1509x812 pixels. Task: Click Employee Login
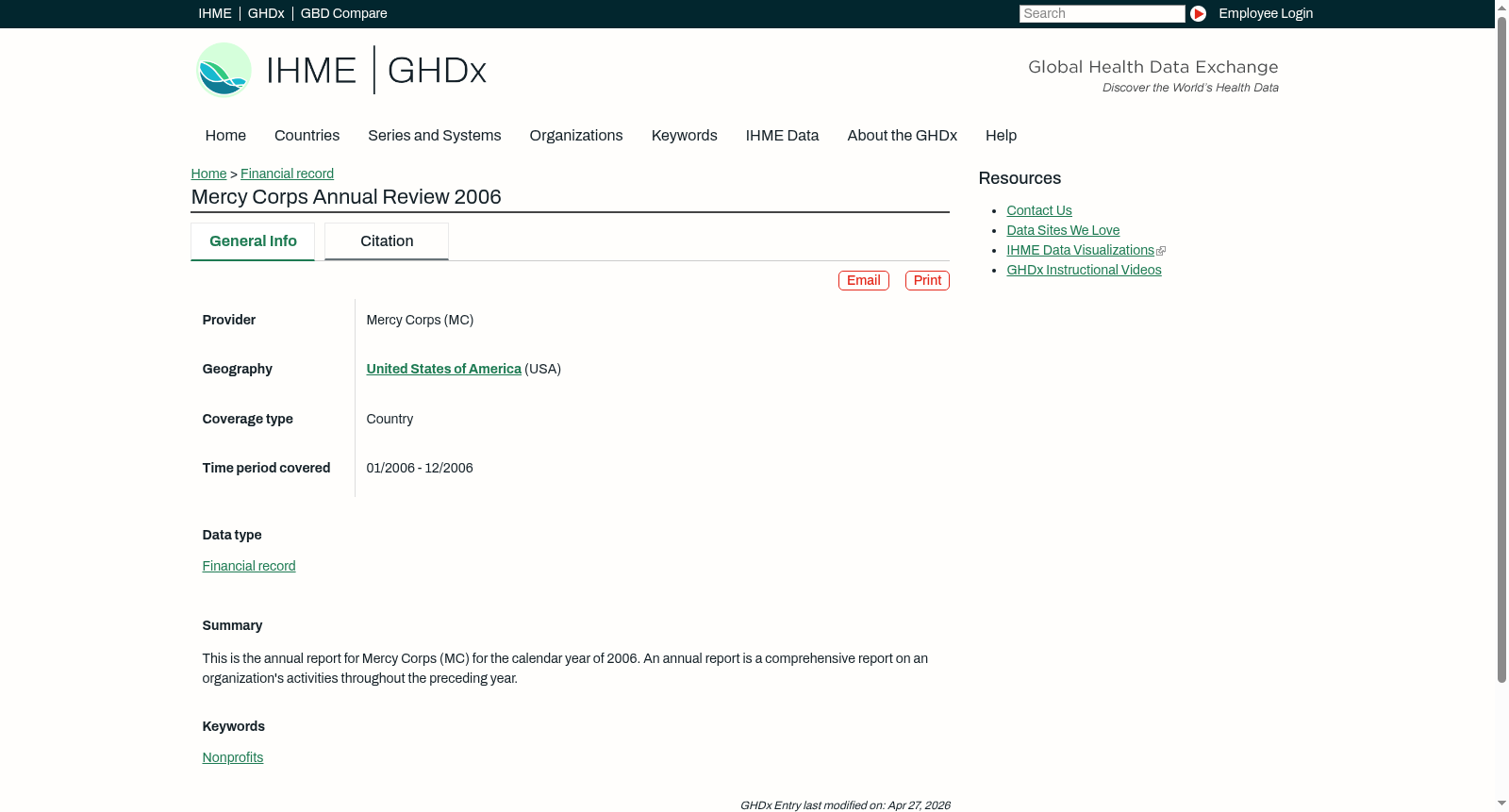click(1266, 13)
